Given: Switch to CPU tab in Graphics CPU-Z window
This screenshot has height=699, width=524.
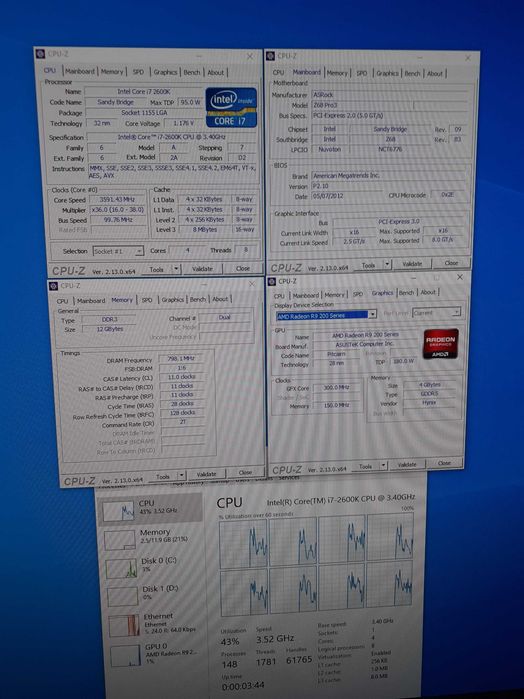Looking at the screenshot, I should [x=279, y=296].
